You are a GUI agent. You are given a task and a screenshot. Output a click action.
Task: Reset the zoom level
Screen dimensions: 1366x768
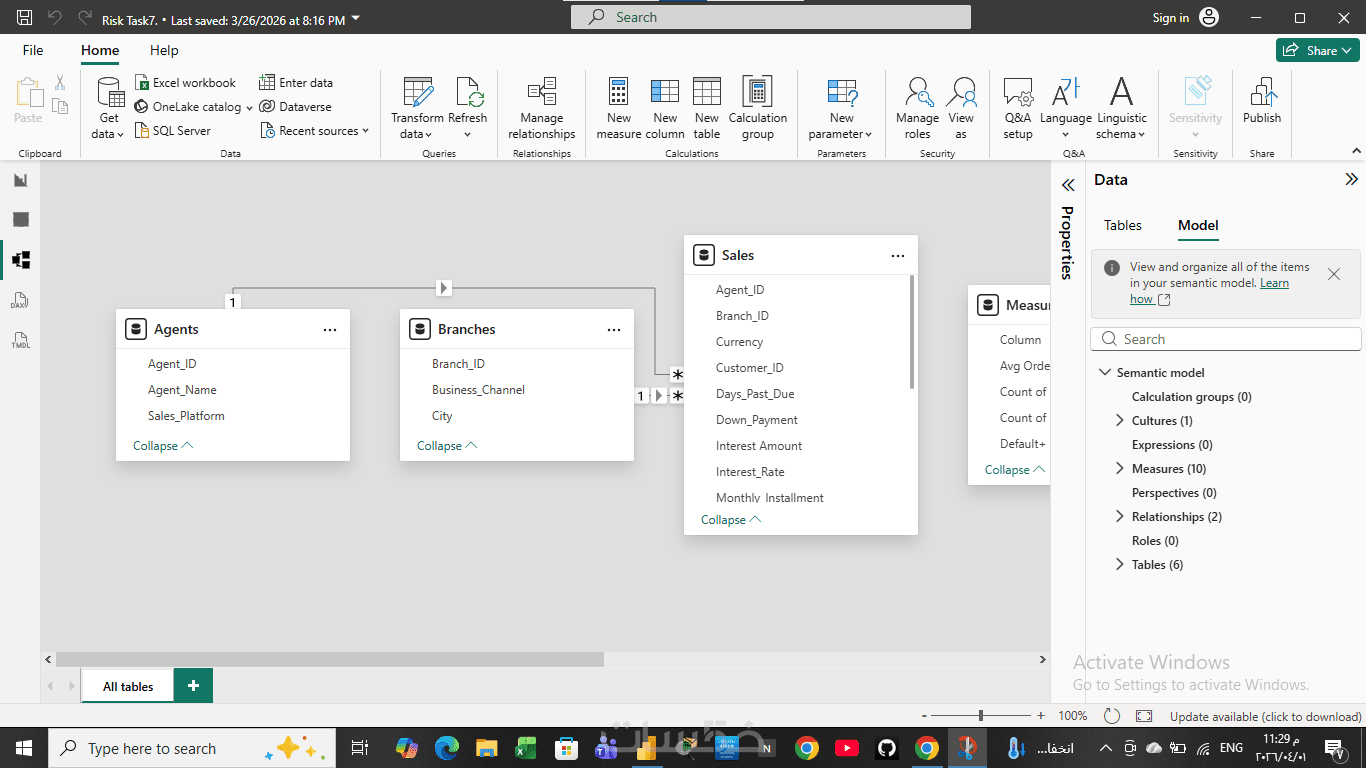click(1112, 716)
